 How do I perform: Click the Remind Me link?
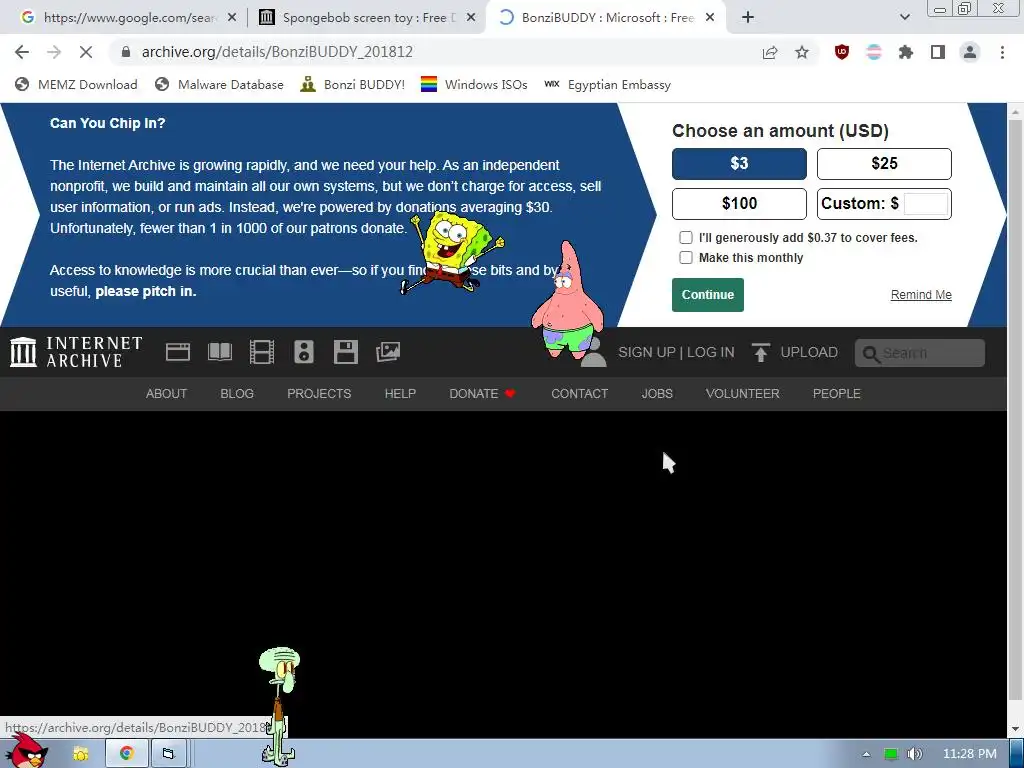(921, 295)
